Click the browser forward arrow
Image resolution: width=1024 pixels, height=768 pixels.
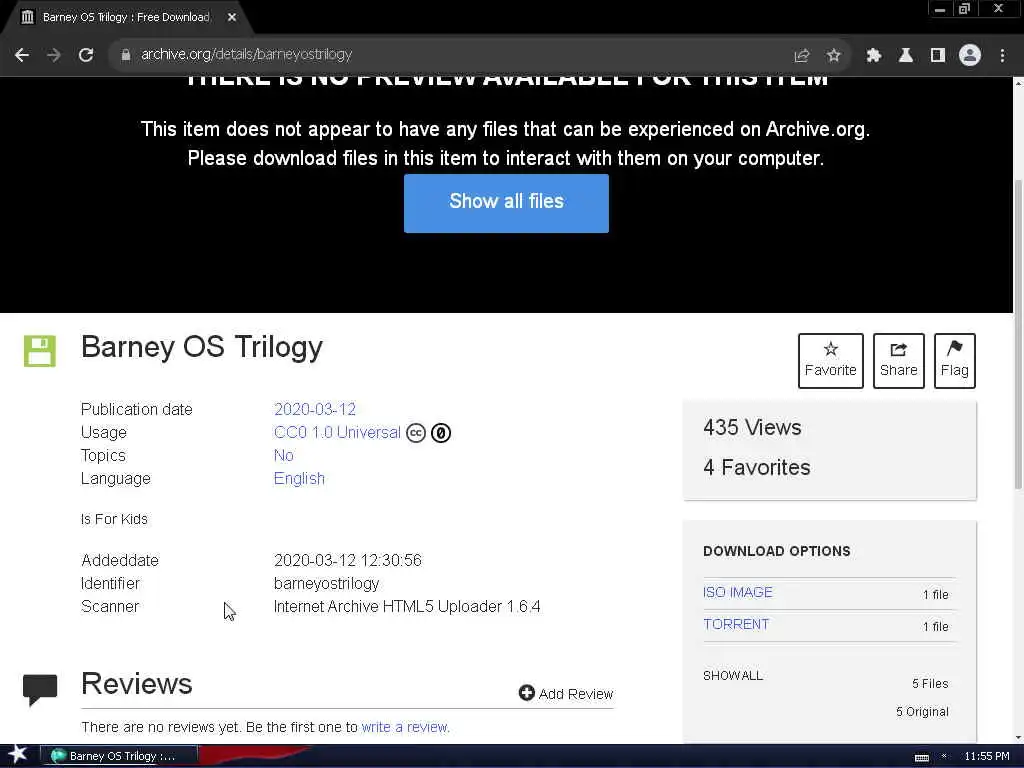(x=54, y=56)
